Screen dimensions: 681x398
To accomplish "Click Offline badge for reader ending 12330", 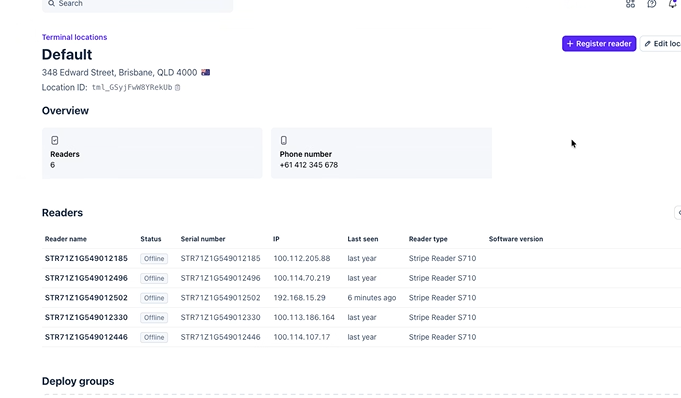I will tap(154, 318).
